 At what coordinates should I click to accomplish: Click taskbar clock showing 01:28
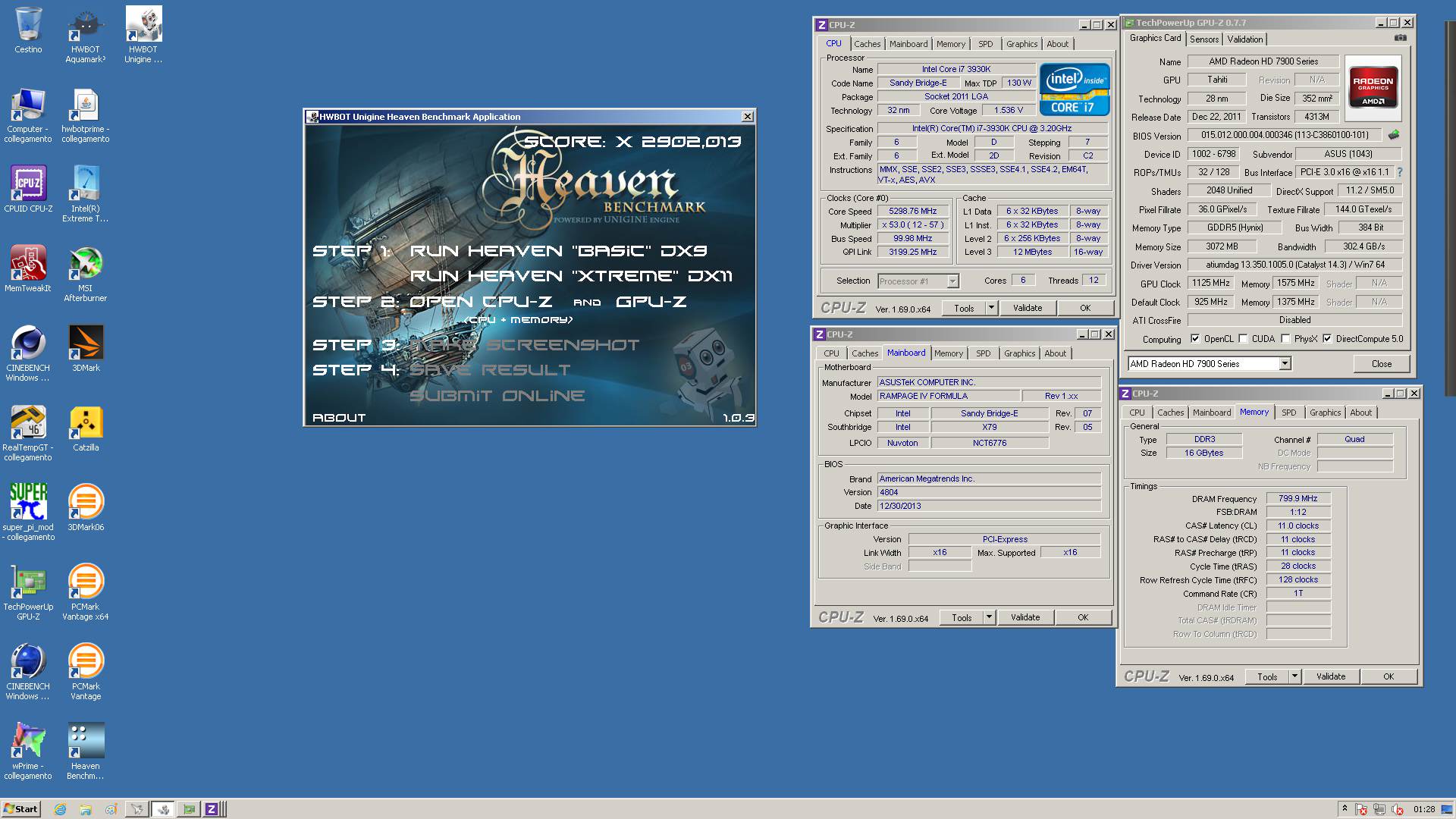click(x=1424, y=809)
